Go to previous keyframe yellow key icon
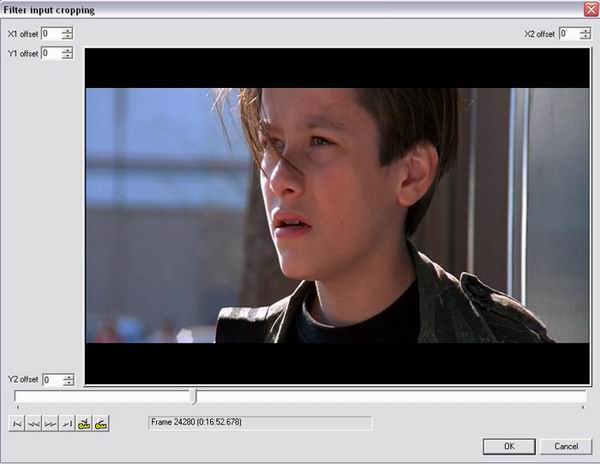Image resolution: width=600 pixels, height=464 pixels. [x=84, y=423]
